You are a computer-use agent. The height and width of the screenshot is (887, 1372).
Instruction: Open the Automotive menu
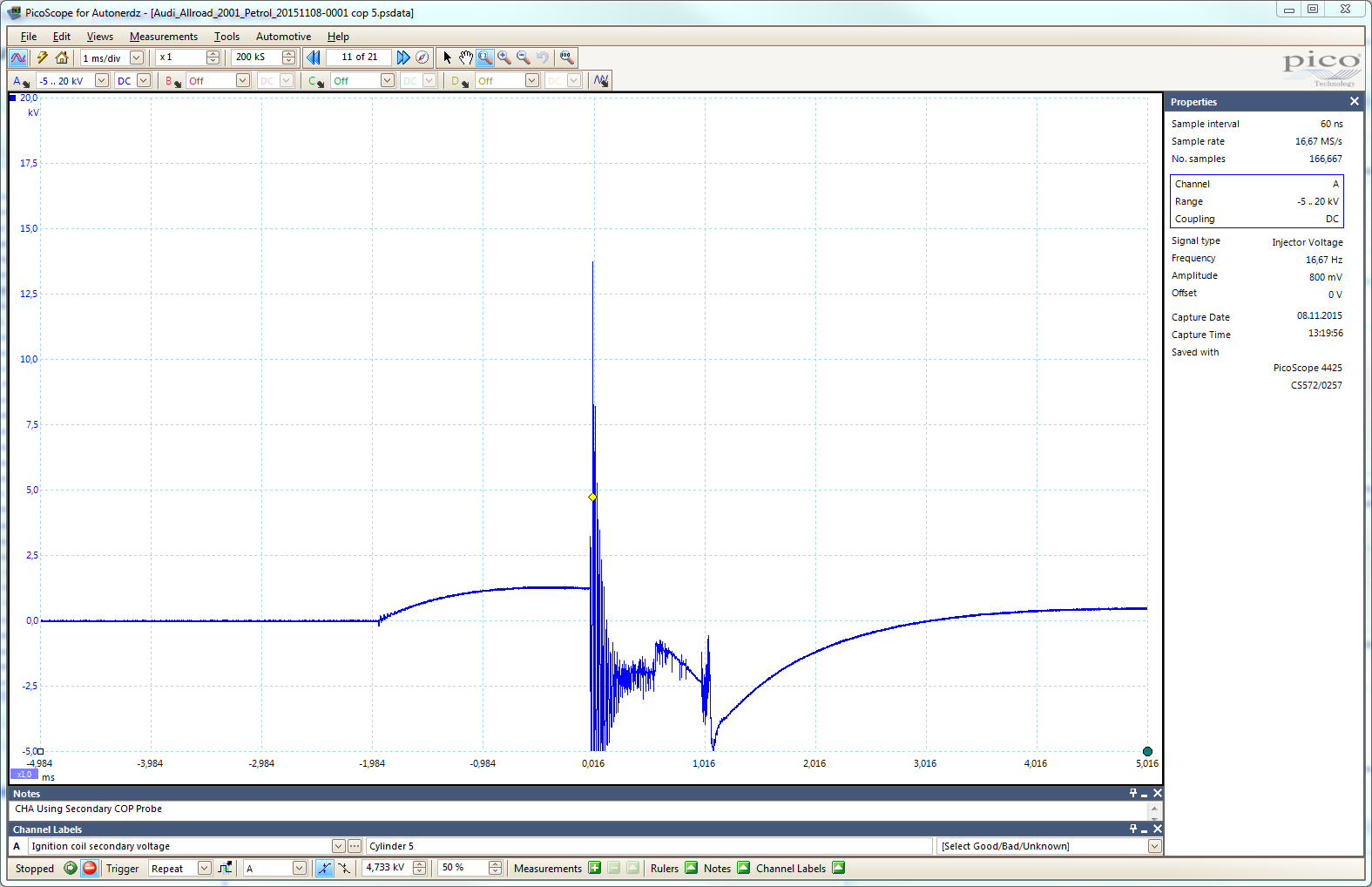pos(283,37)
